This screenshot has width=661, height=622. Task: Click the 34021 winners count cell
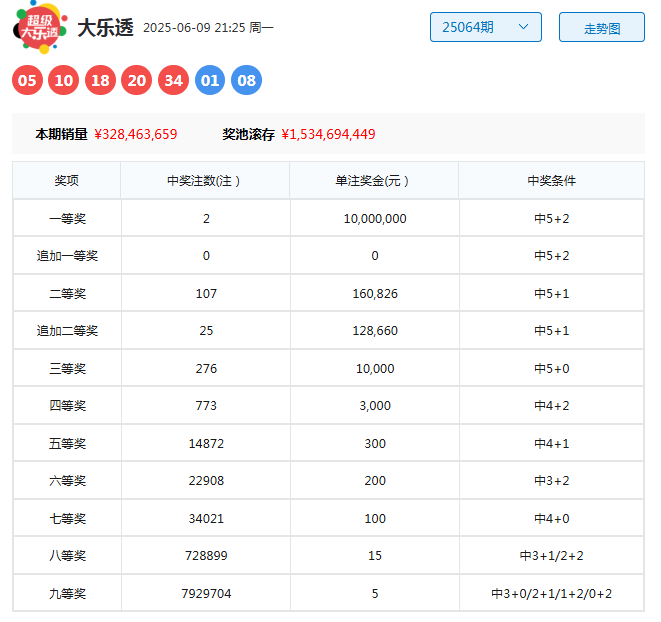pyautogui.click(x=206, y=519)
